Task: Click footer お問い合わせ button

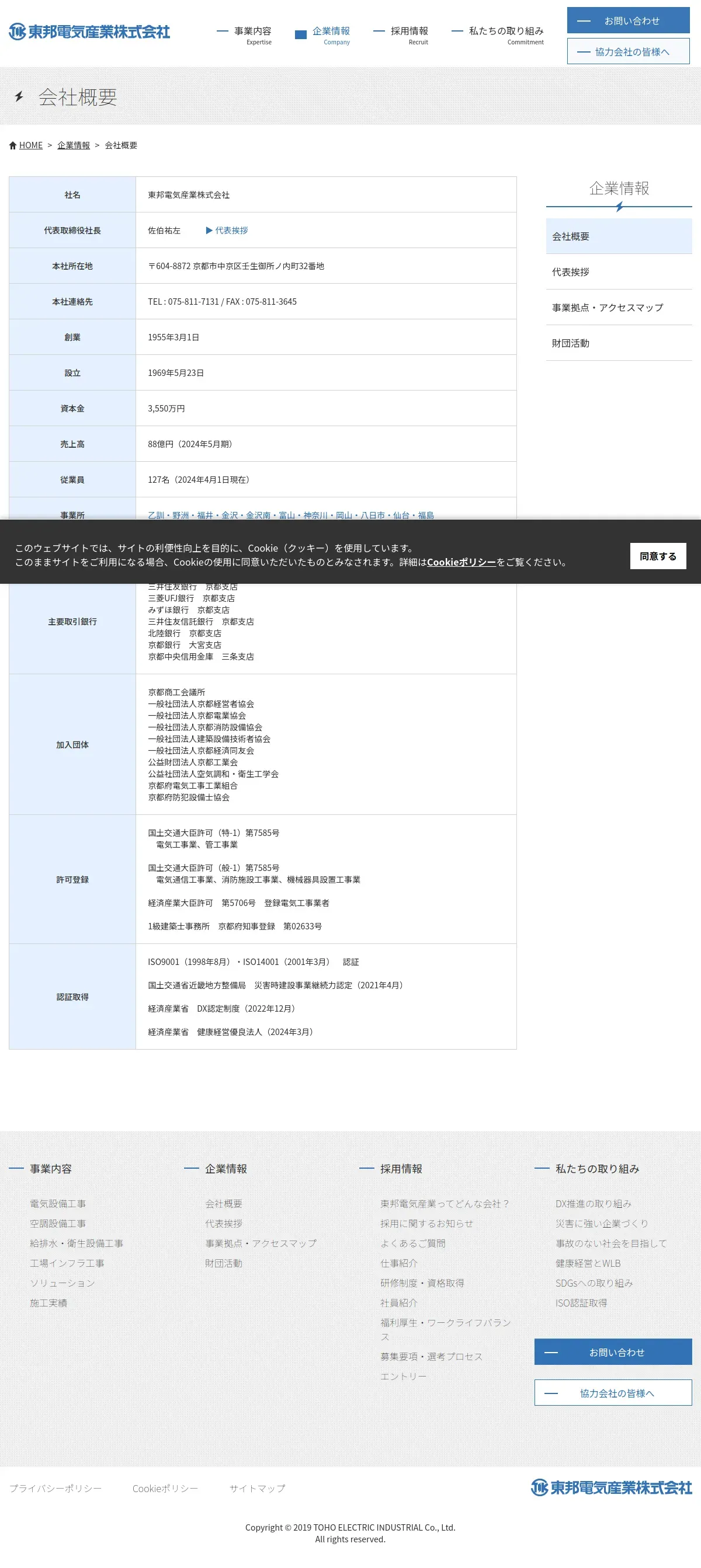Action: tap(613, 1352)
